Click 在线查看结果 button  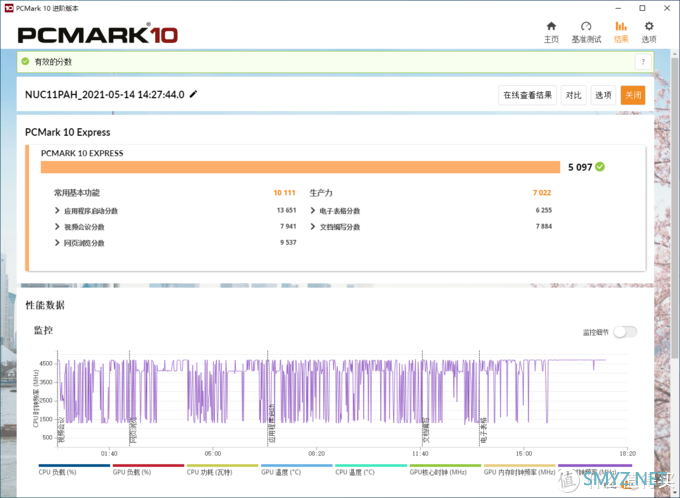[x=527, y=95]
